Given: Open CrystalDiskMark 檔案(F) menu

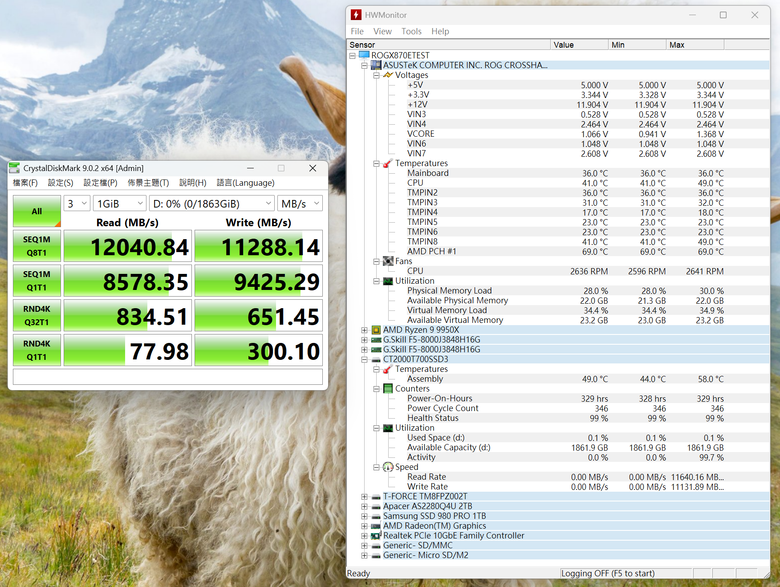Looking at the screenshot, I should tap(25, 183).
